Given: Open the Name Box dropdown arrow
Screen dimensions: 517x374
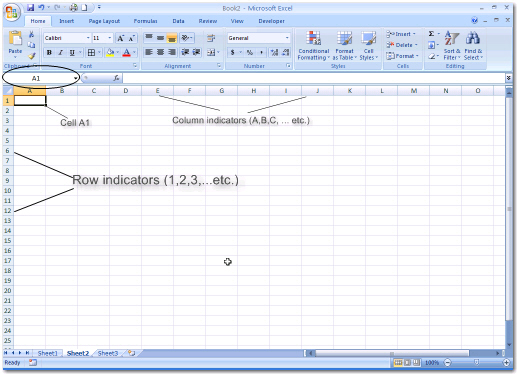Looking at the screenshot, I should [x=76, y=78].
